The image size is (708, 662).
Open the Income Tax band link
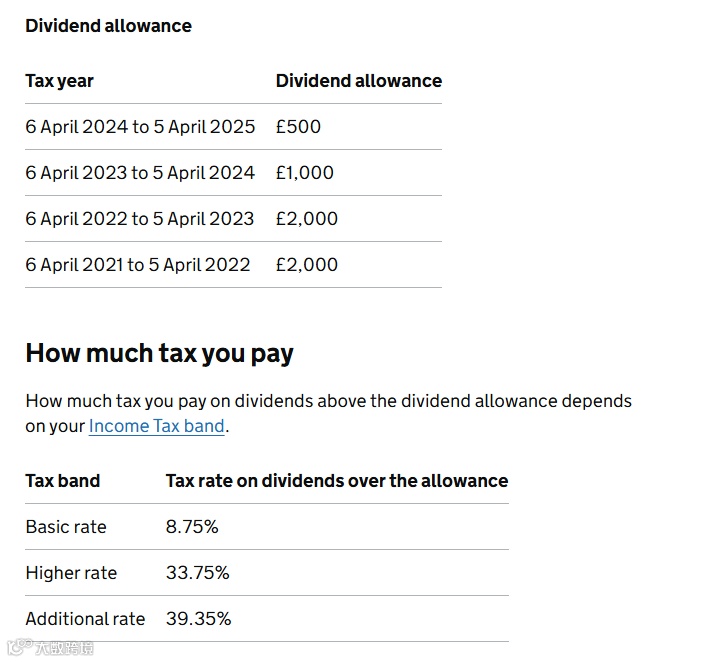(156, 426)
